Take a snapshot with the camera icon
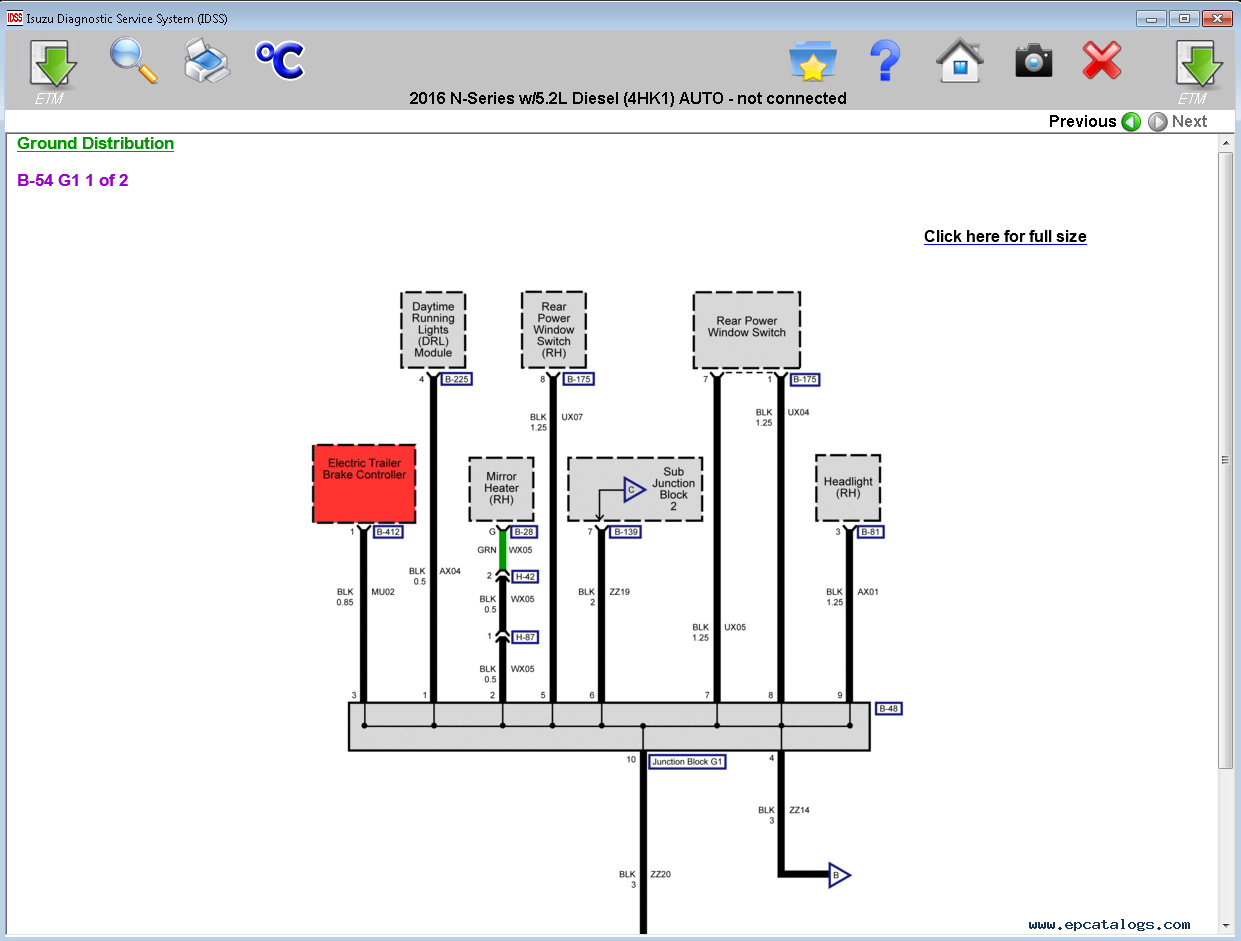1241x941 pixels. click(1034, 62)
